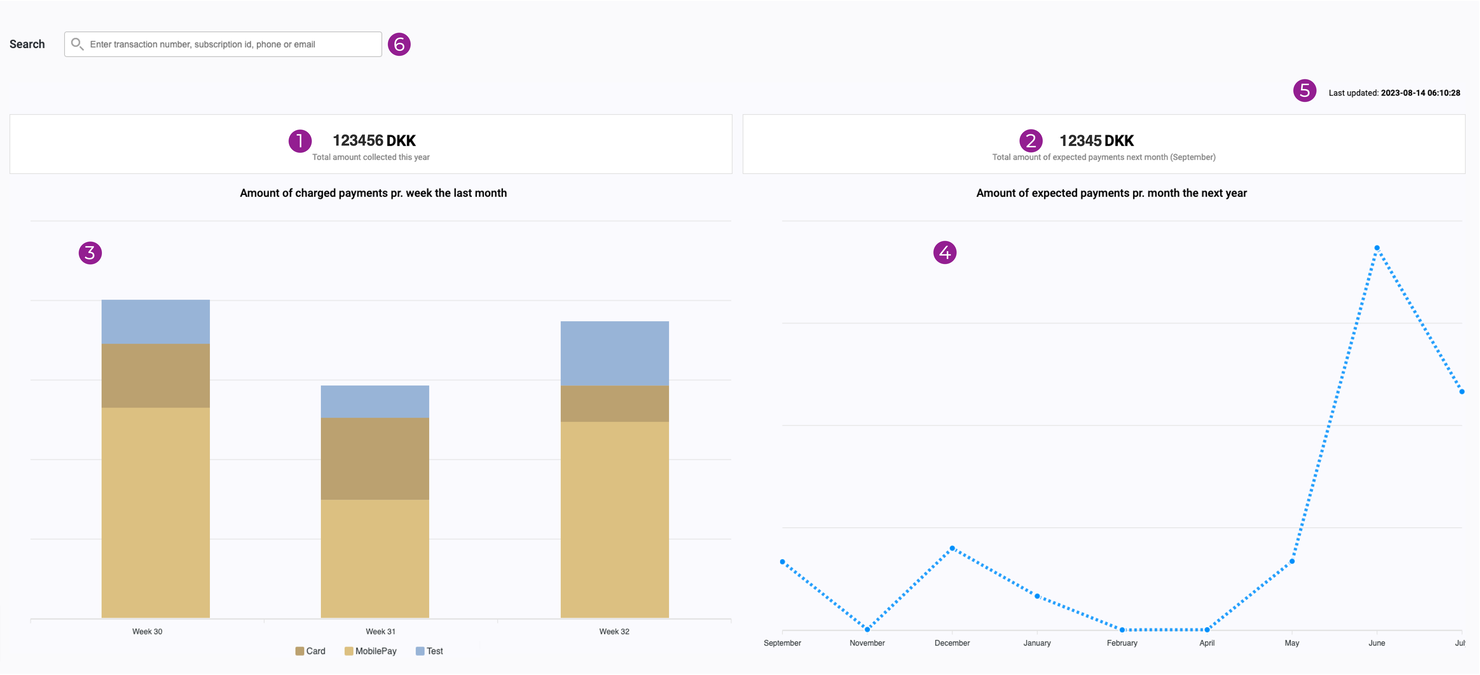The width and height of the screenshot is (1480, 675).
Task: Focus the transaction search input field
Action: [230, 44]
